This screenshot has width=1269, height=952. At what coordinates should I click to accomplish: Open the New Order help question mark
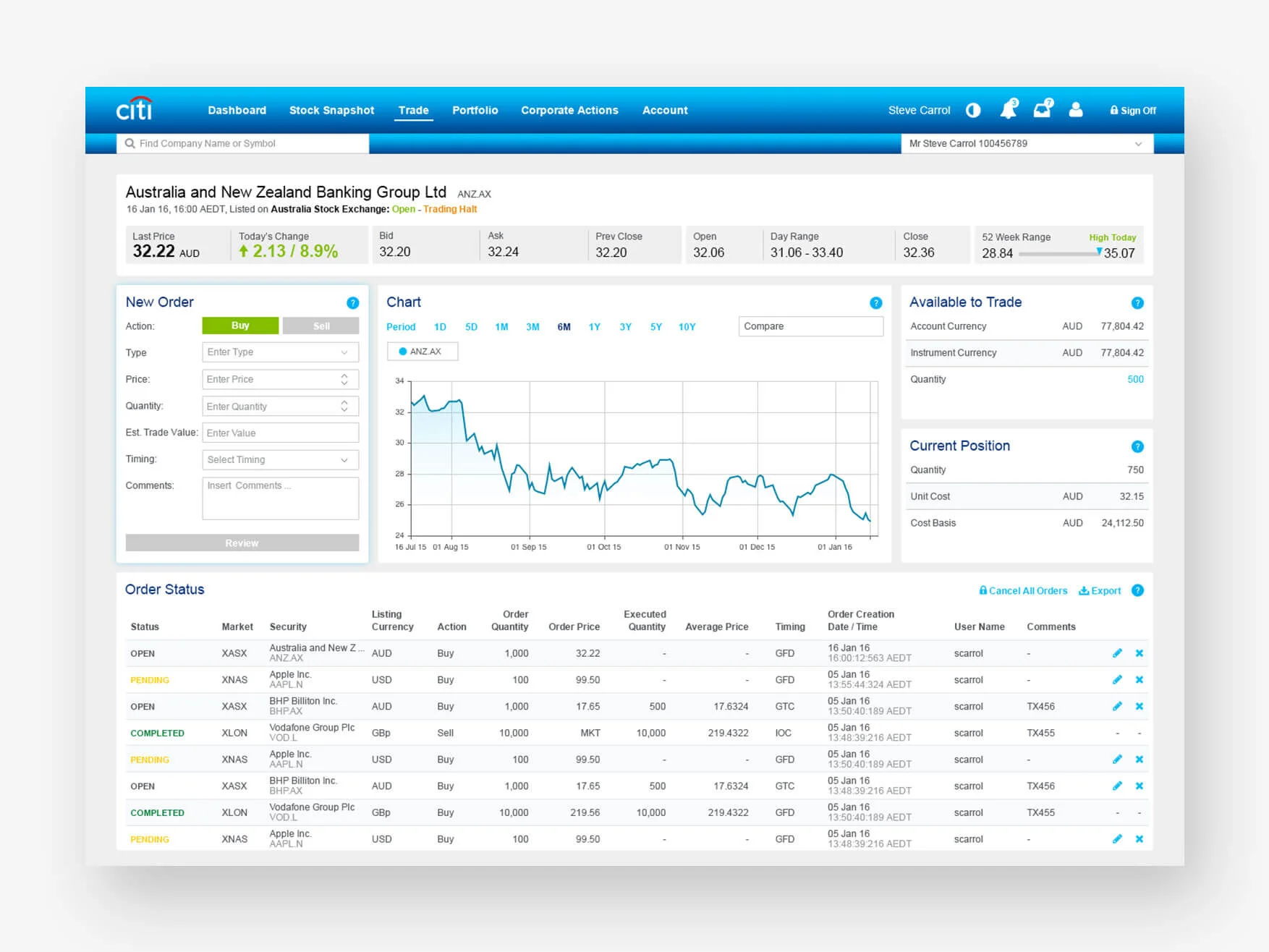[x=352, y=303]
